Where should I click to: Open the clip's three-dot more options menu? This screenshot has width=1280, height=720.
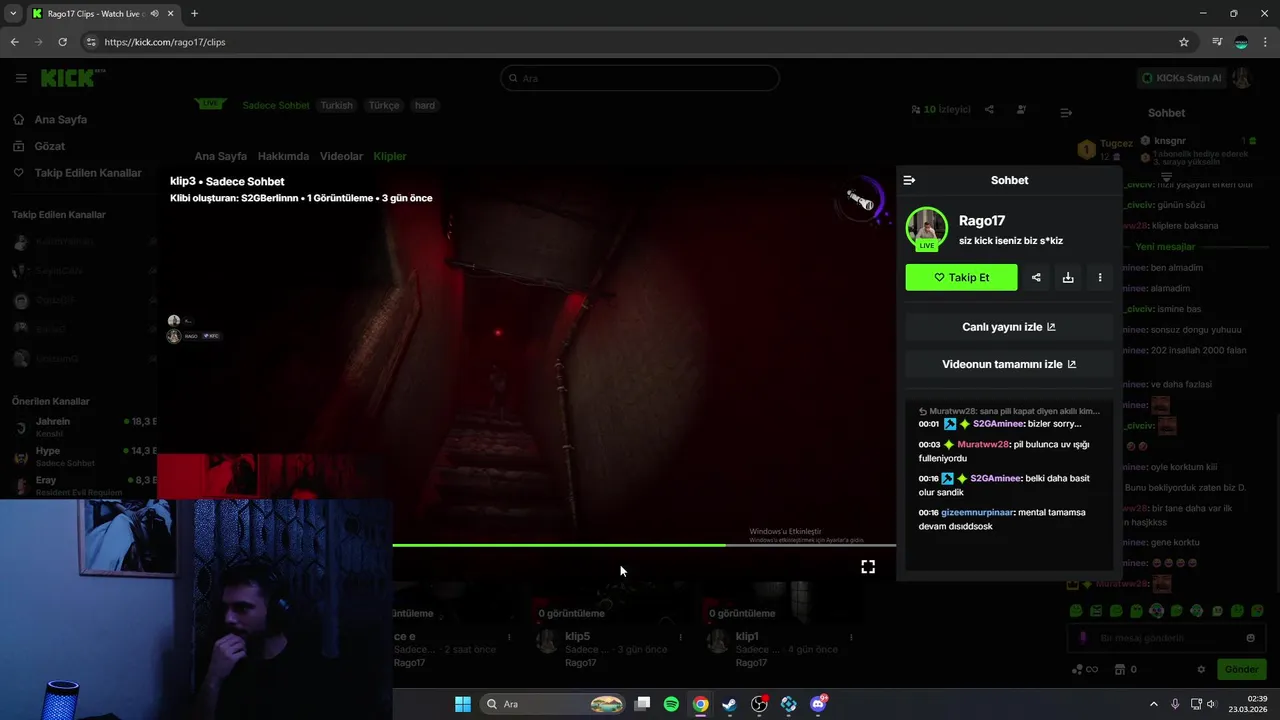pyautogui.click(x=1100, y=278)
